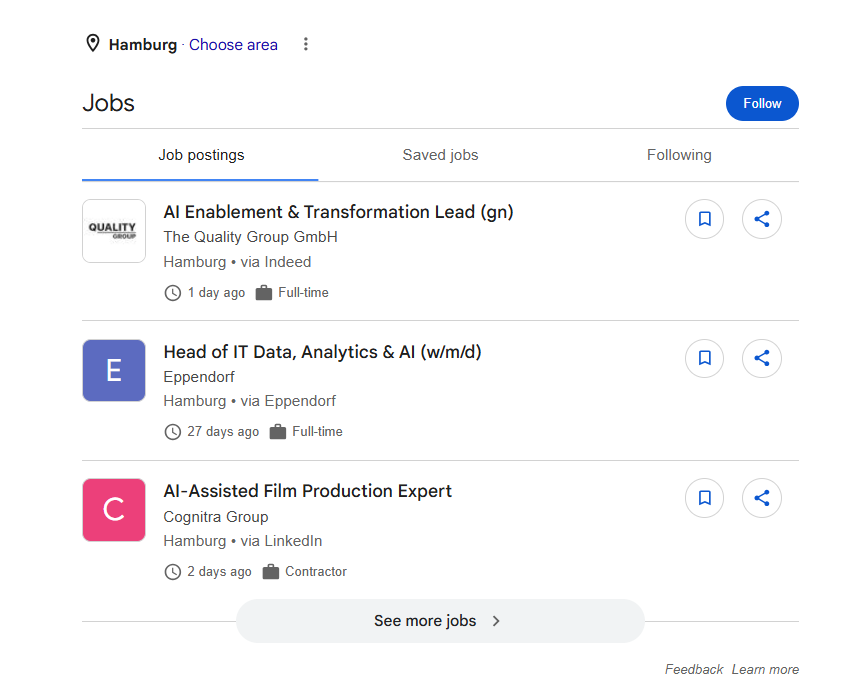Click the Eppendorf company name text
847x696 pixels.
199,377
